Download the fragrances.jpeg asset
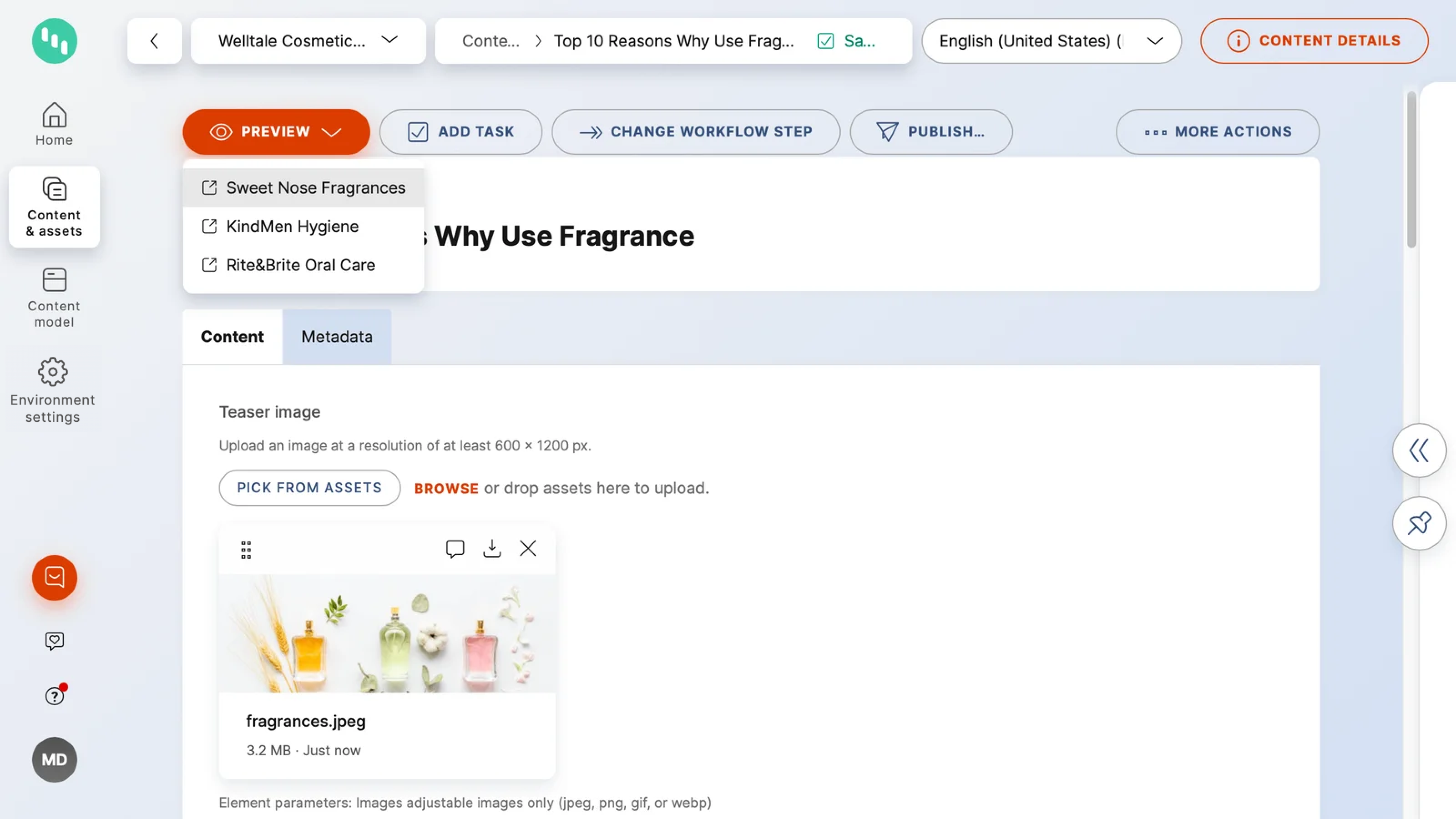 click(492, 548)
